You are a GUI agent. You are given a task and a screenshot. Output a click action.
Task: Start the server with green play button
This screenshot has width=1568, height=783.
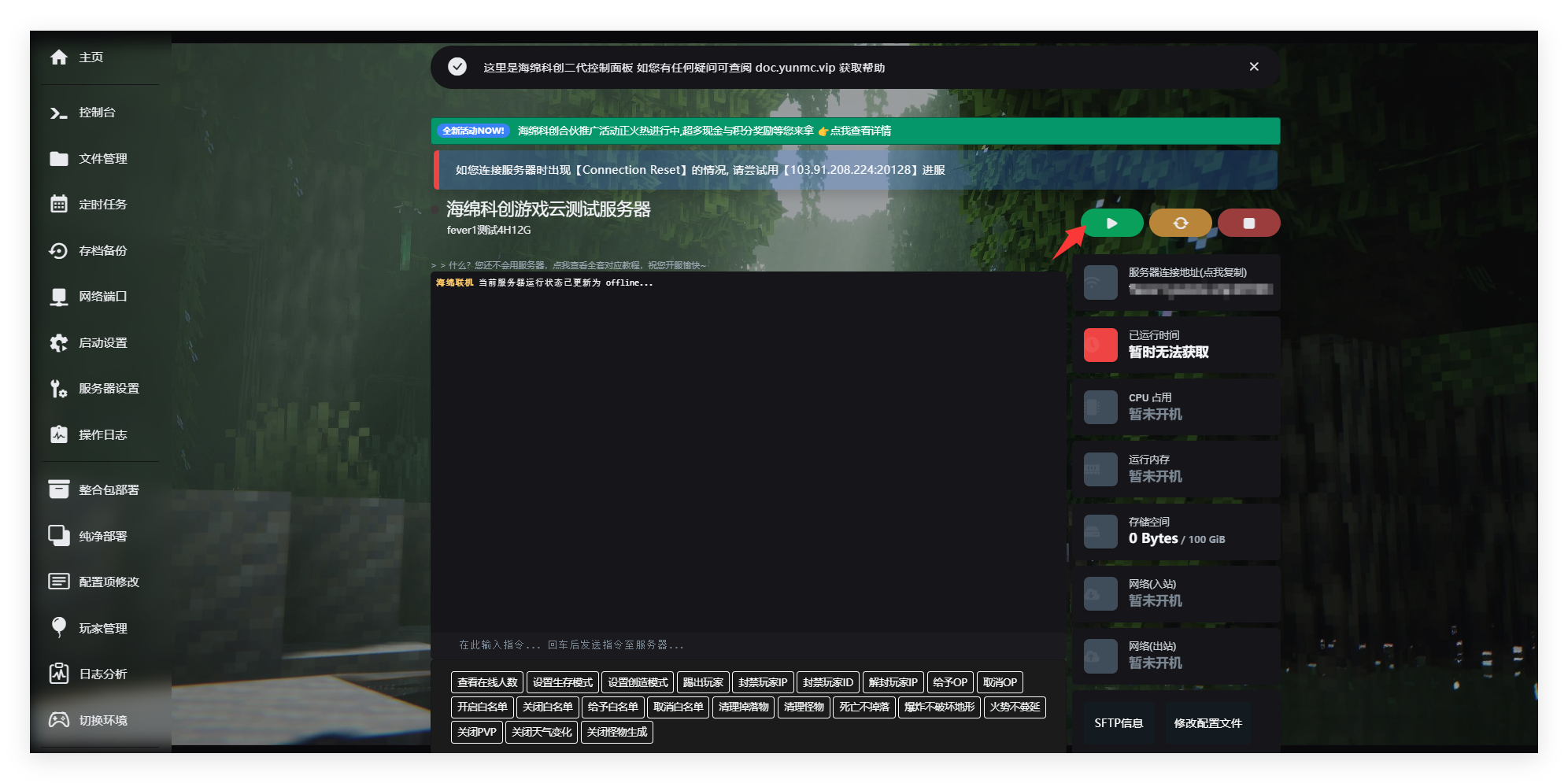pyautogui.click(x=1111, y=223)
